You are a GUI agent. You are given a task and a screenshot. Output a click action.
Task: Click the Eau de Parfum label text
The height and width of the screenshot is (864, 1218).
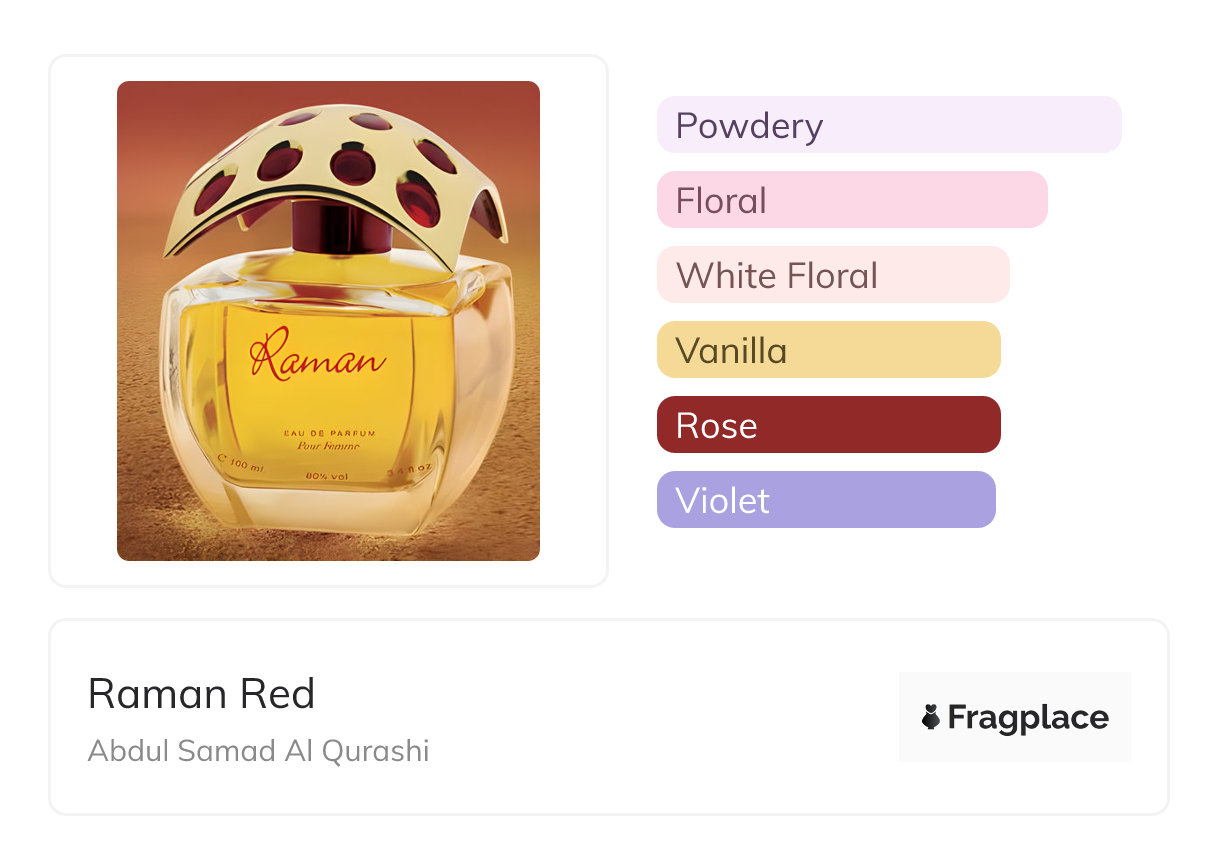[x=330, y=433]
